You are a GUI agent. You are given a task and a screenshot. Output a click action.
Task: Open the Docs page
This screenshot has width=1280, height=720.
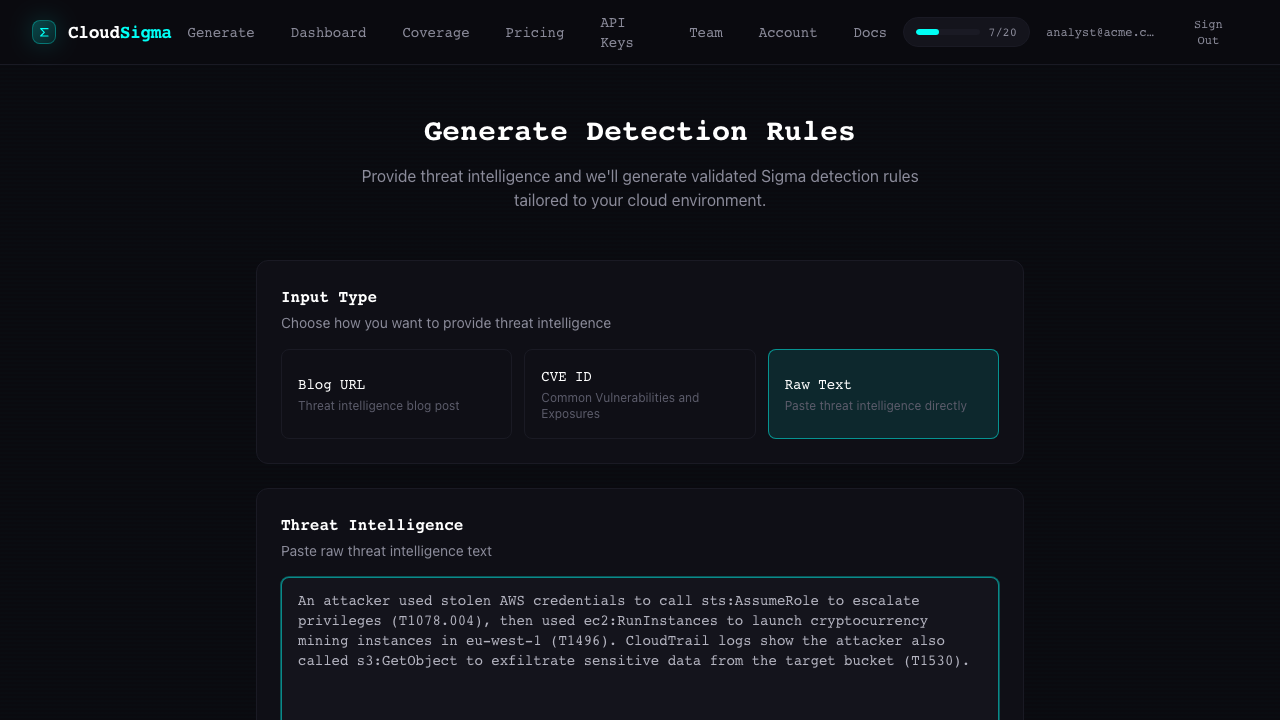click(x=869, y=32)
